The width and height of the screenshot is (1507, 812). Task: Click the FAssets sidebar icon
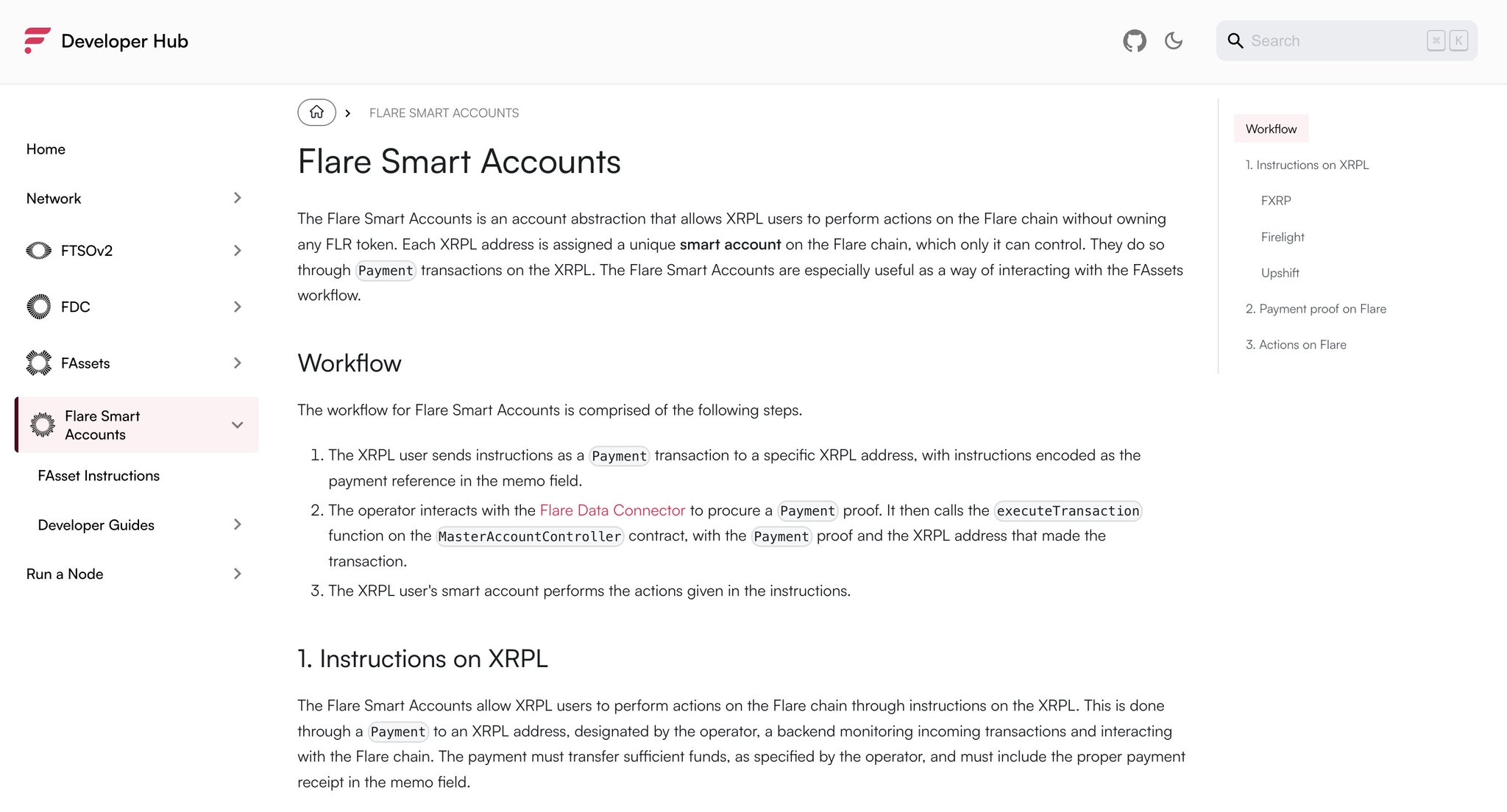click(x=39, y=363)
